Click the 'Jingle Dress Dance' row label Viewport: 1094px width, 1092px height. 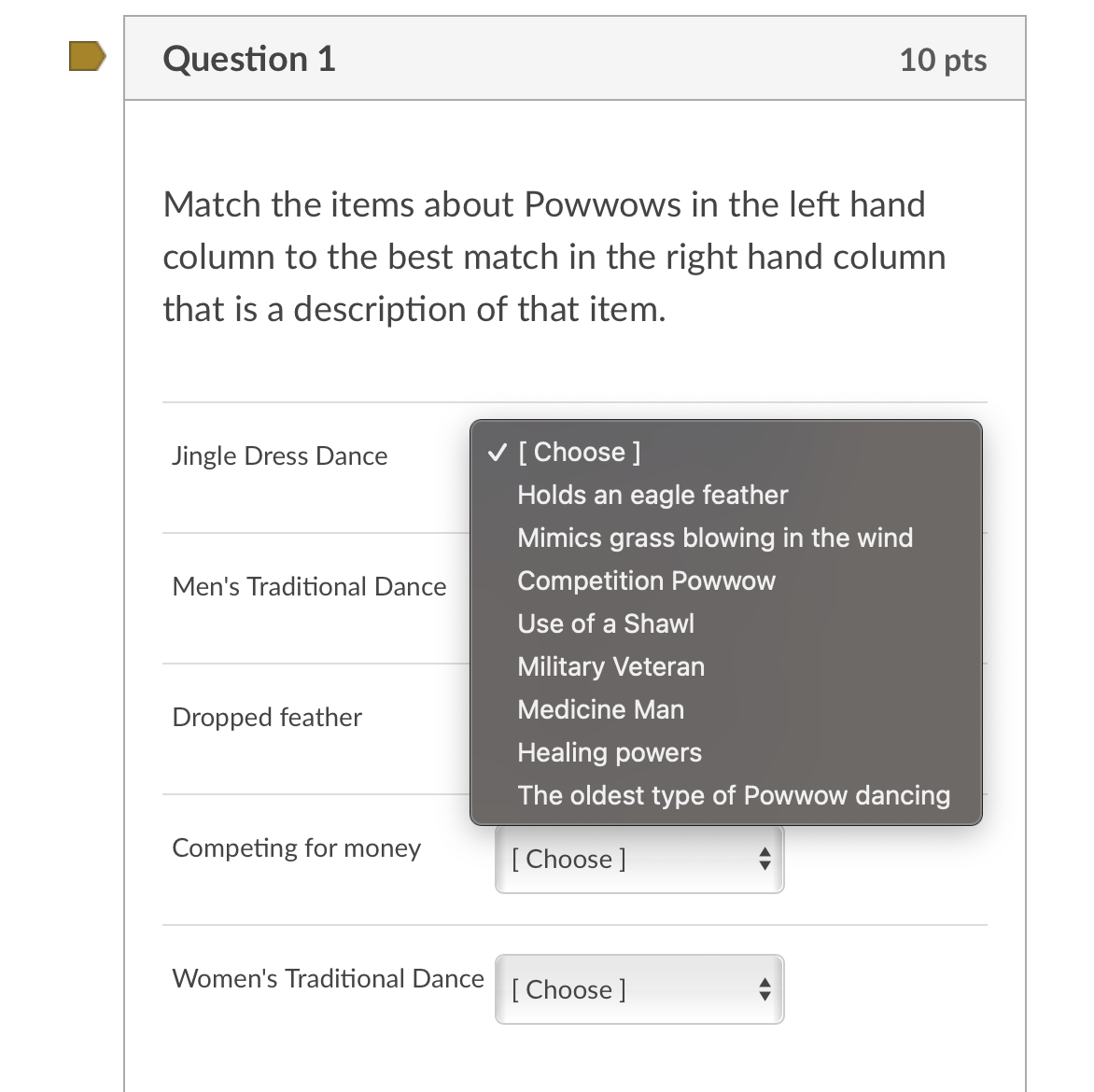coord(279,456)
